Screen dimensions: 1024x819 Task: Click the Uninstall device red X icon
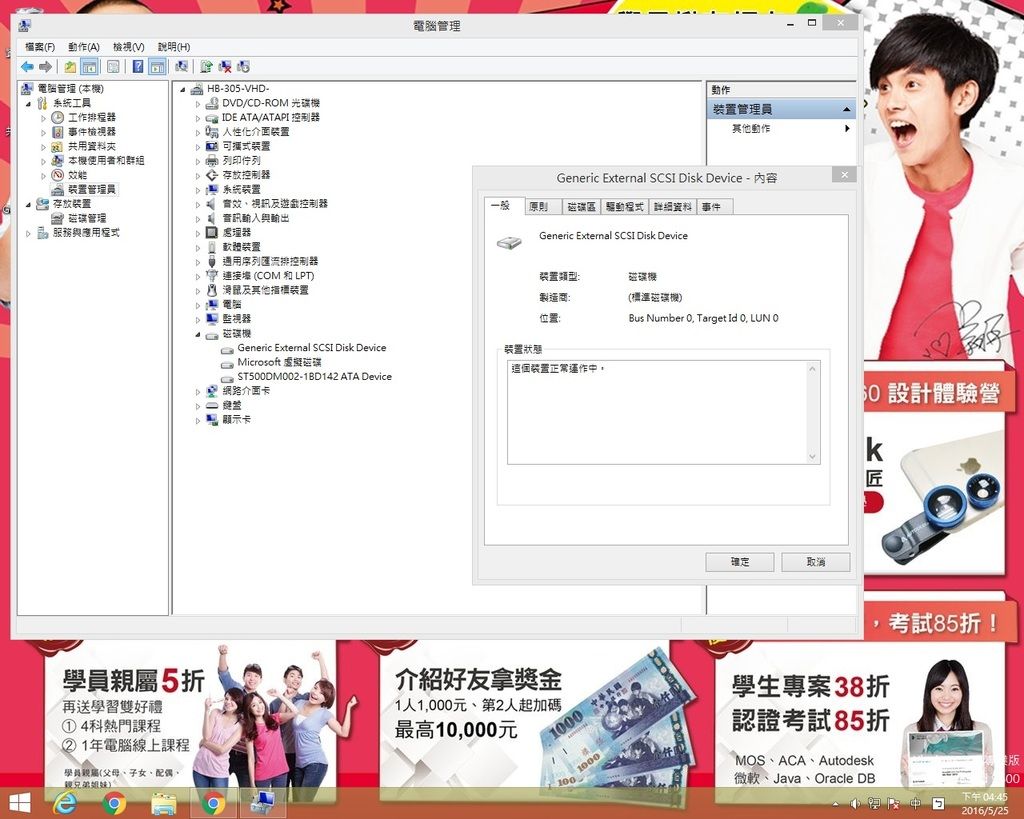(225, 67)
